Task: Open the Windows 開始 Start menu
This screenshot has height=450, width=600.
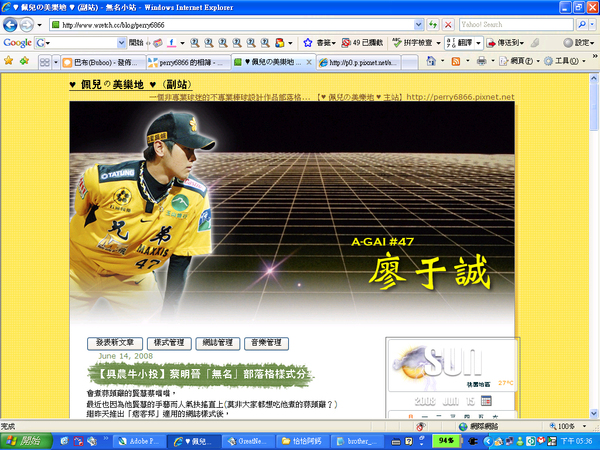Action: pyautogui.click(x=26, y=441)
